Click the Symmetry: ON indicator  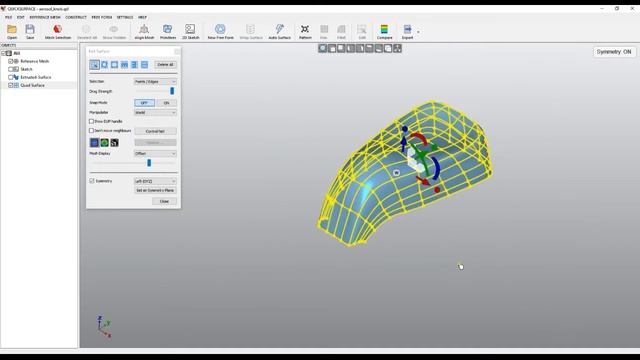point(614,52)
